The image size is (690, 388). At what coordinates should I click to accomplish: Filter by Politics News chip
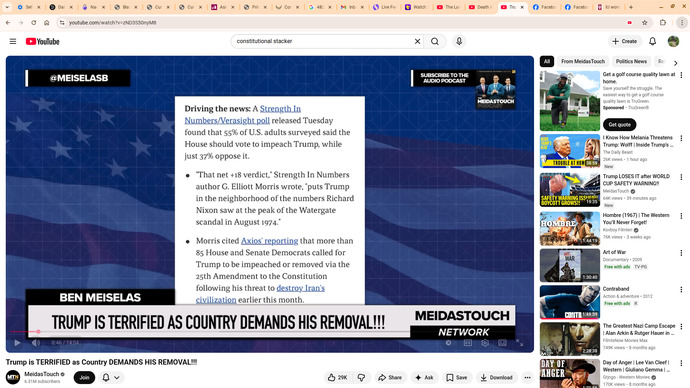631,62
